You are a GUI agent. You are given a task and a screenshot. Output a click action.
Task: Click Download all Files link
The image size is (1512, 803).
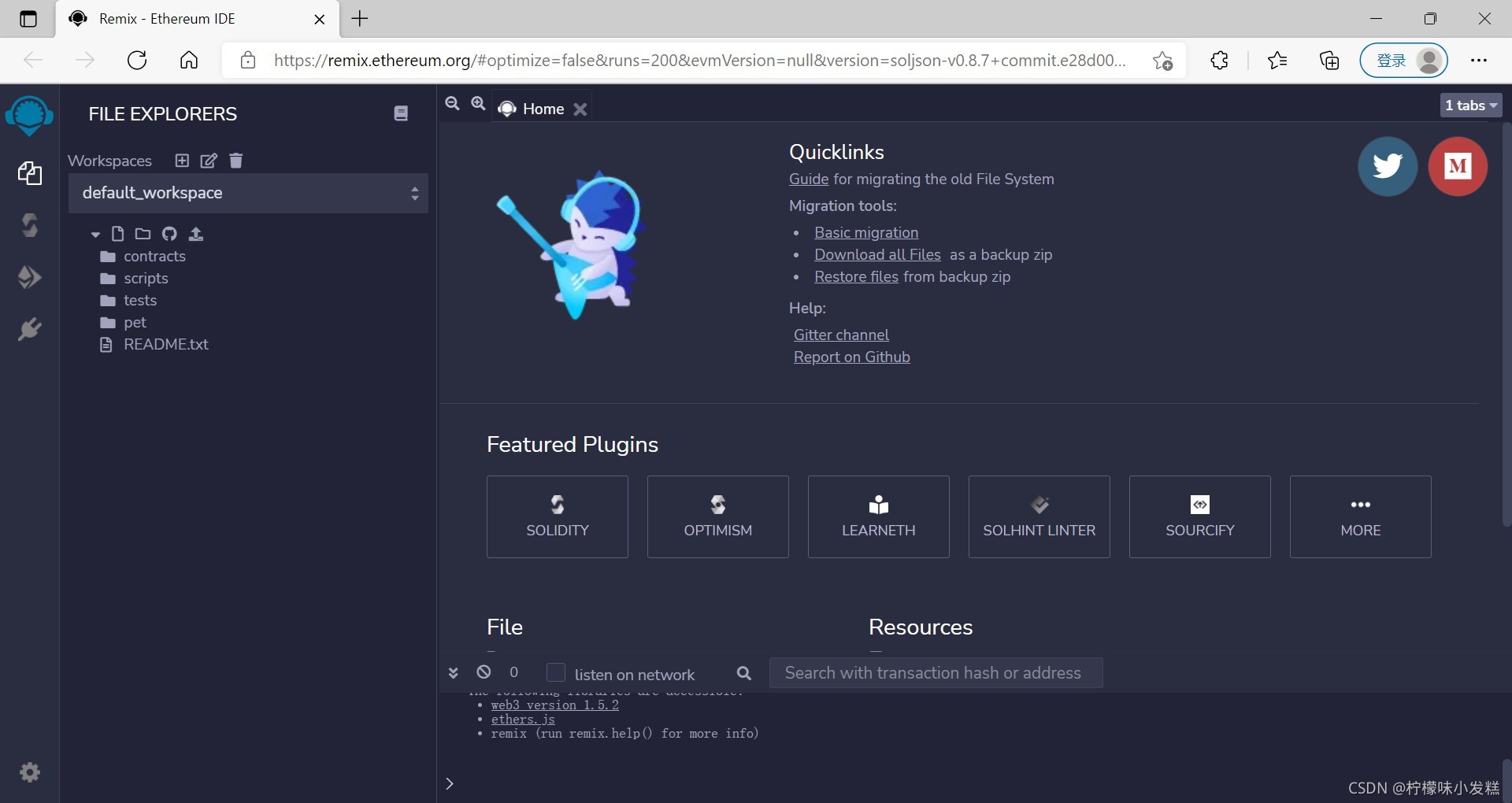pyautogui.click(x=877, y=254)
